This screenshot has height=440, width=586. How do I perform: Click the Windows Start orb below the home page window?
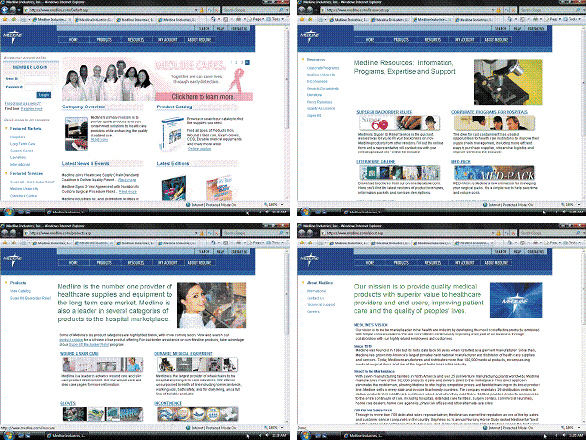click(x=8, y=212)
